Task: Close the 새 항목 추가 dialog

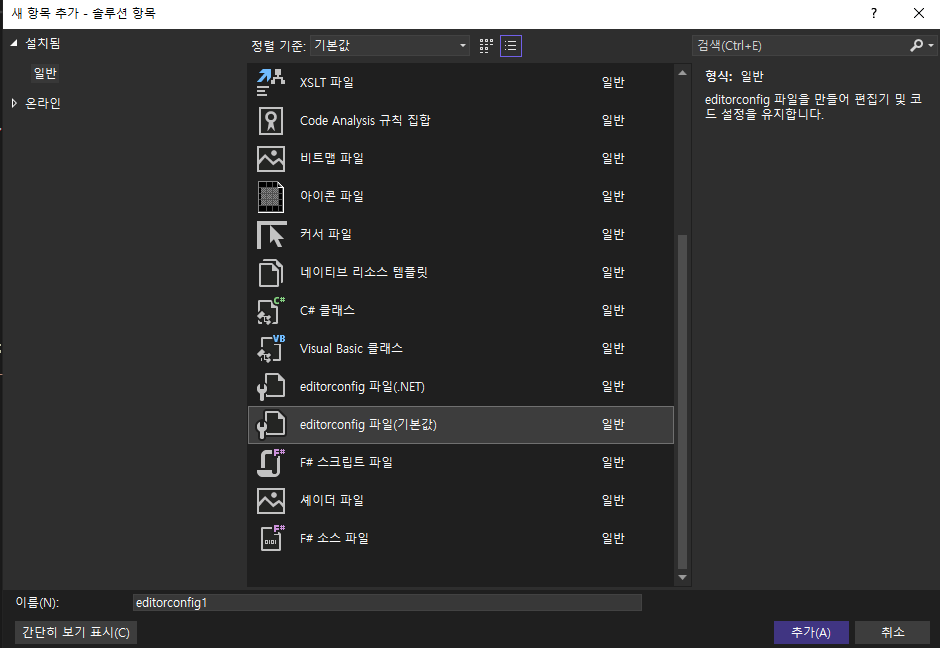Action: pos(918,13)
